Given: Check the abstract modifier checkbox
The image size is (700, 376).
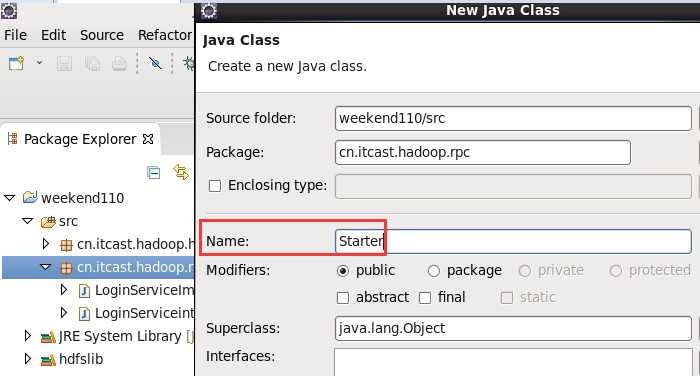Looking at the screenshot, I should 342,297.
